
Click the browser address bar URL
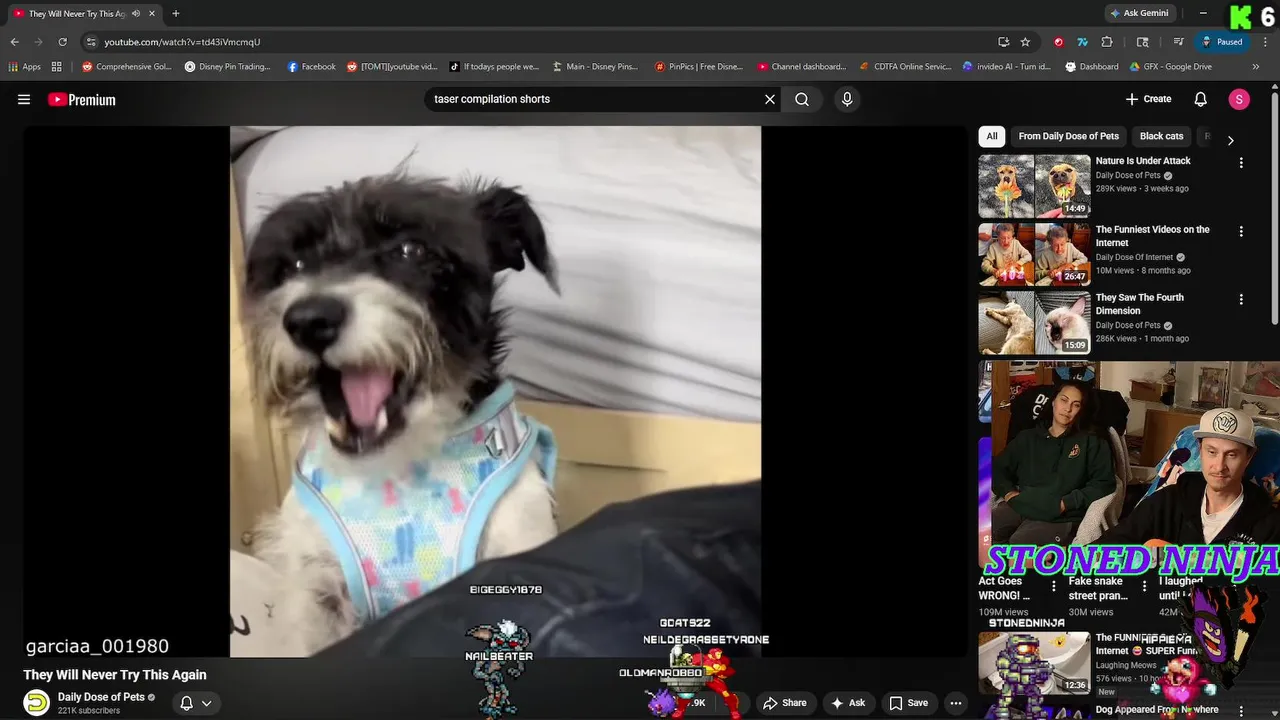pos(182,42)
